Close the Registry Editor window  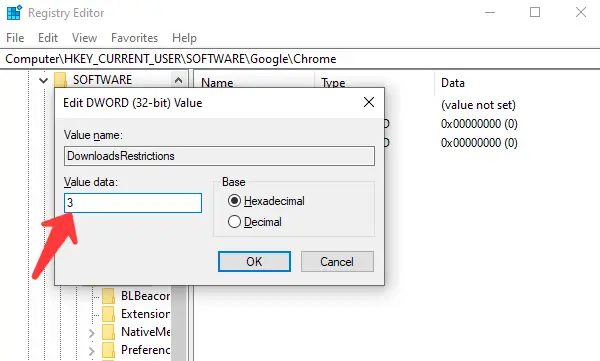coord(581,12)
